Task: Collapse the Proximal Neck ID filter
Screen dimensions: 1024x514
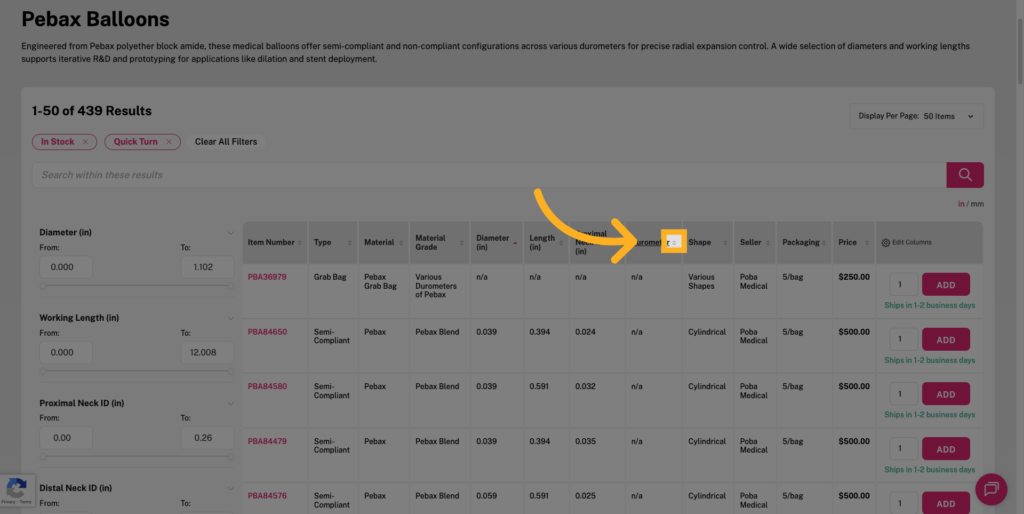Action: [231, 404]
